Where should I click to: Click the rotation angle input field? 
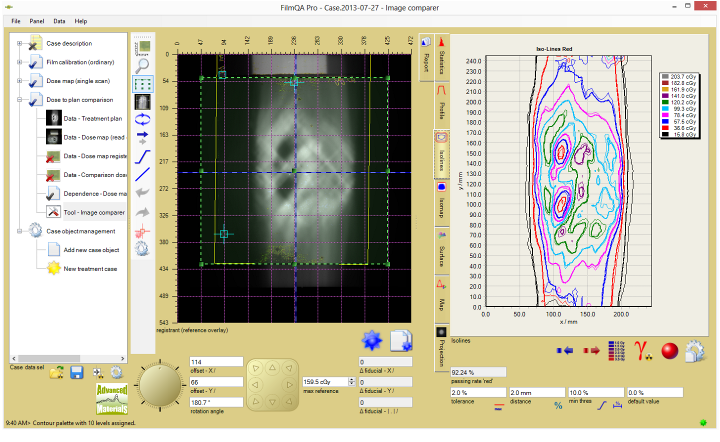pyautogui.click(x=216, y=403)
